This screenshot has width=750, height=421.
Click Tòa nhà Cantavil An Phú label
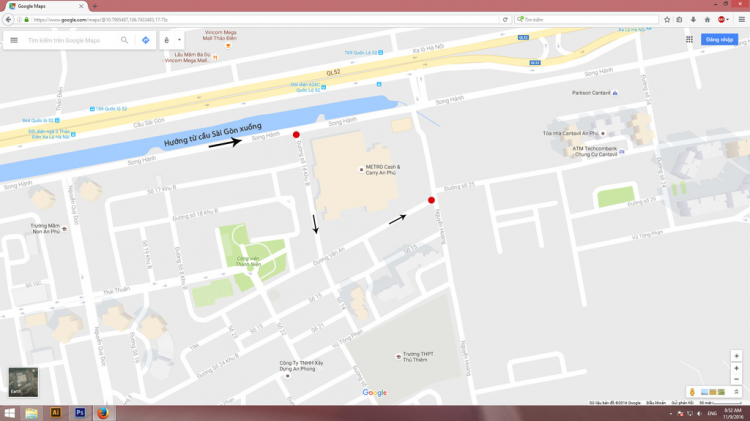click(x=570, y=133)
